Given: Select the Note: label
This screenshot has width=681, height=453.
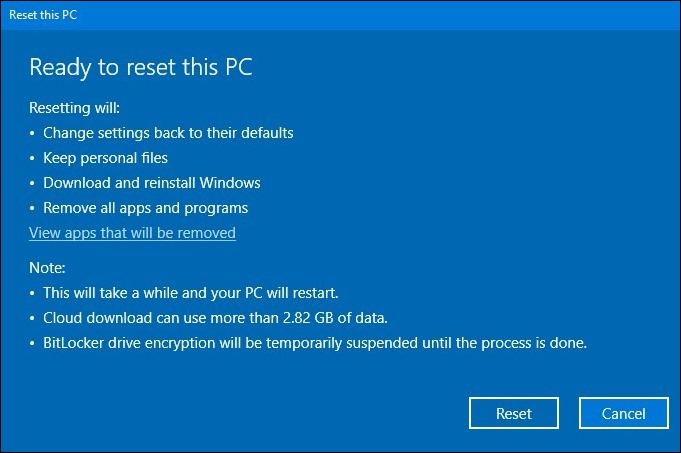Looking at the screenshot, I should pyautogui.click(x=47, y=268).
